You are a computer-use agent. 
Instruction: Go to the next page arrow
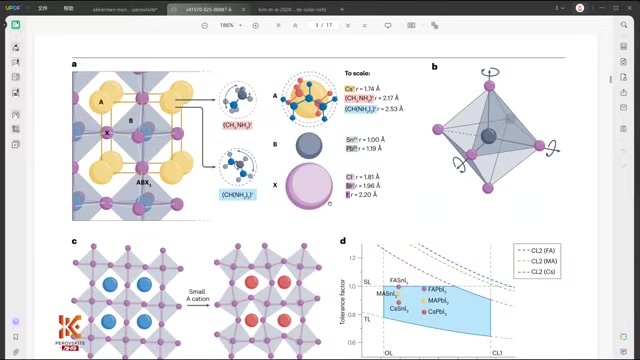click(x=348, y=25)
